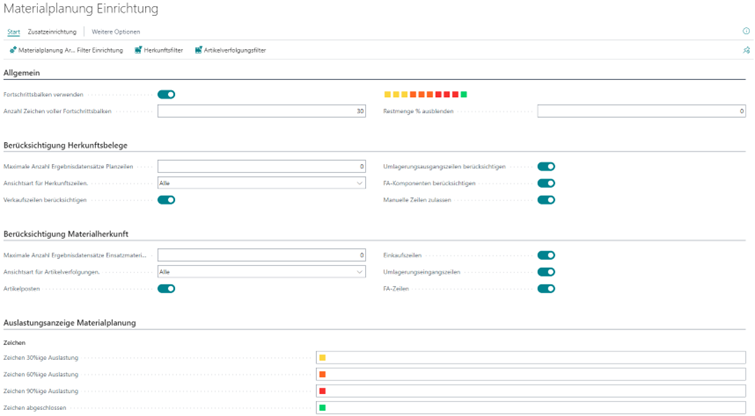Click the Anzahl Zeichen voller Fortschrittsbalken field
Screen dimensions: 755x416
tap(262, 111)
